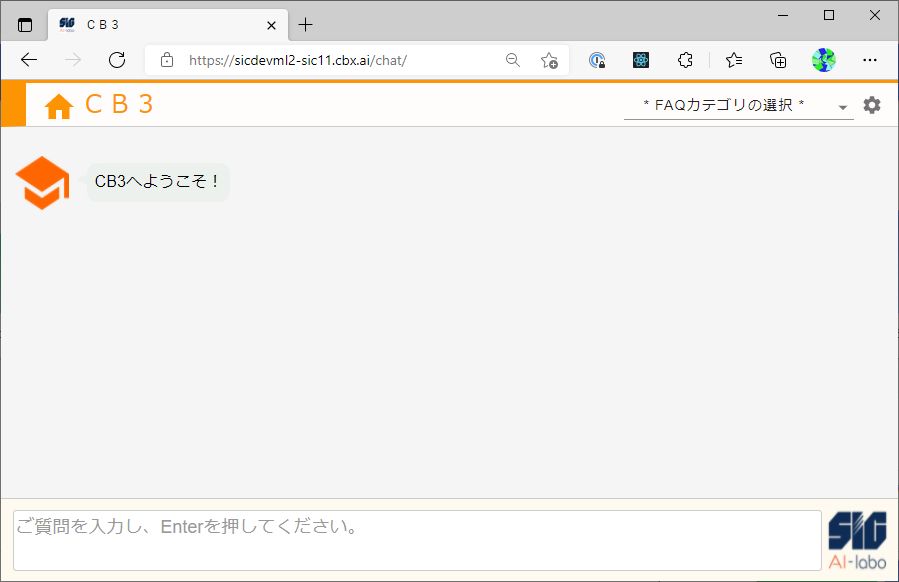Click the address bar URL
The height and width of the screenshot is (582, 899).
coord(298,60)
